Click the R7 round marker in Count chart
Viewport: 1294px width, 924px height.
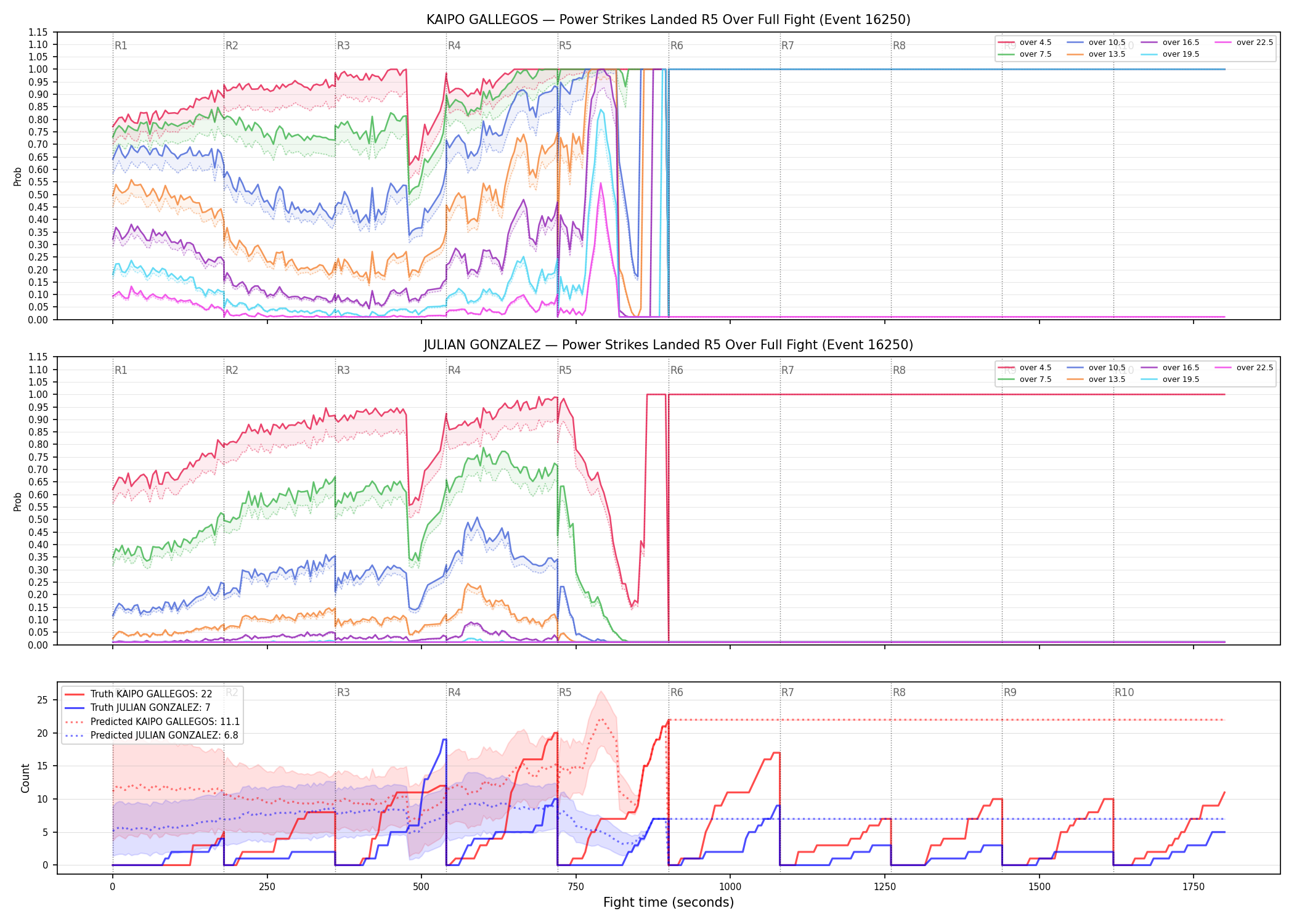point(787,692)
